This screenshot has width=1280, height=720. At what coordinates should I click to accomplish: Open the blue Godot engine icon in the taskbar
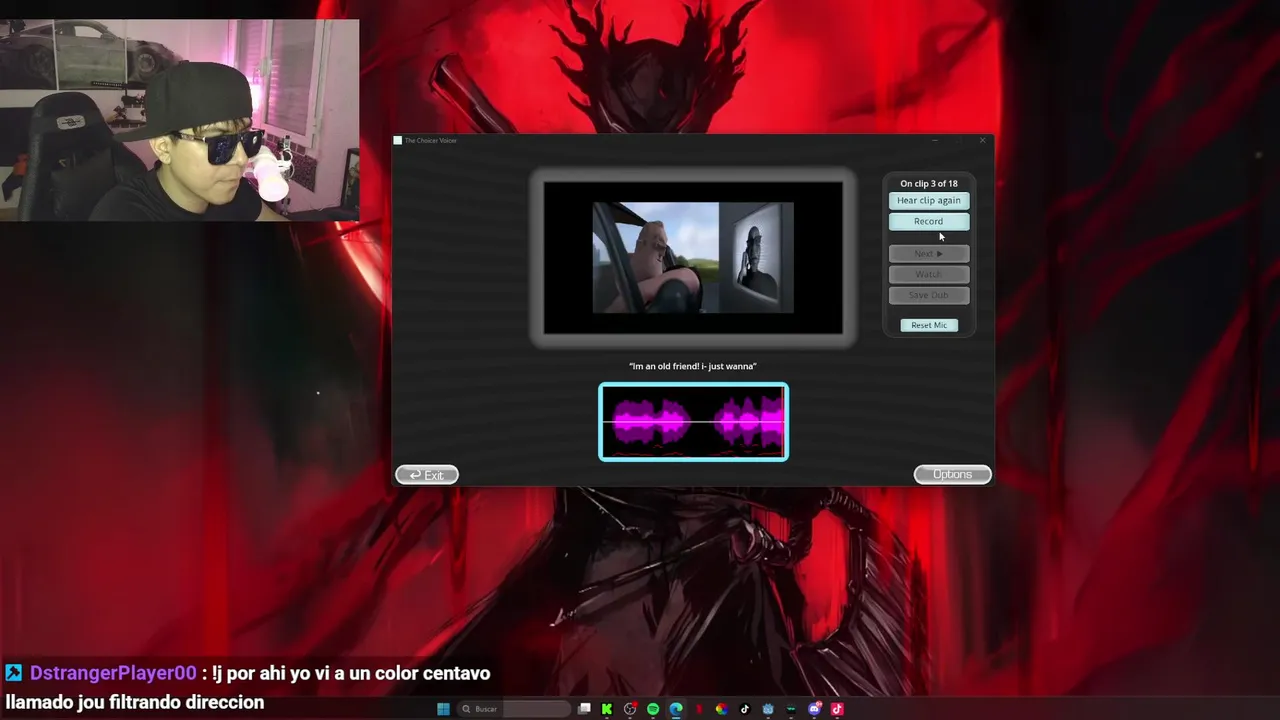(768, 709)
